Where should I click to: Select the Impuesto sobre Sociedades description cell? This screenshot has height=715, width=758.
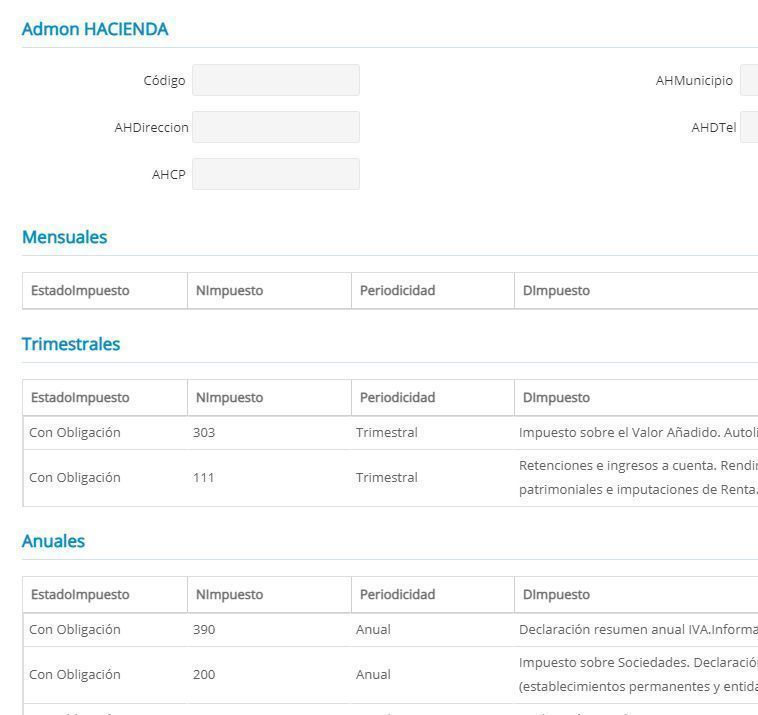[x=637, y=675]
